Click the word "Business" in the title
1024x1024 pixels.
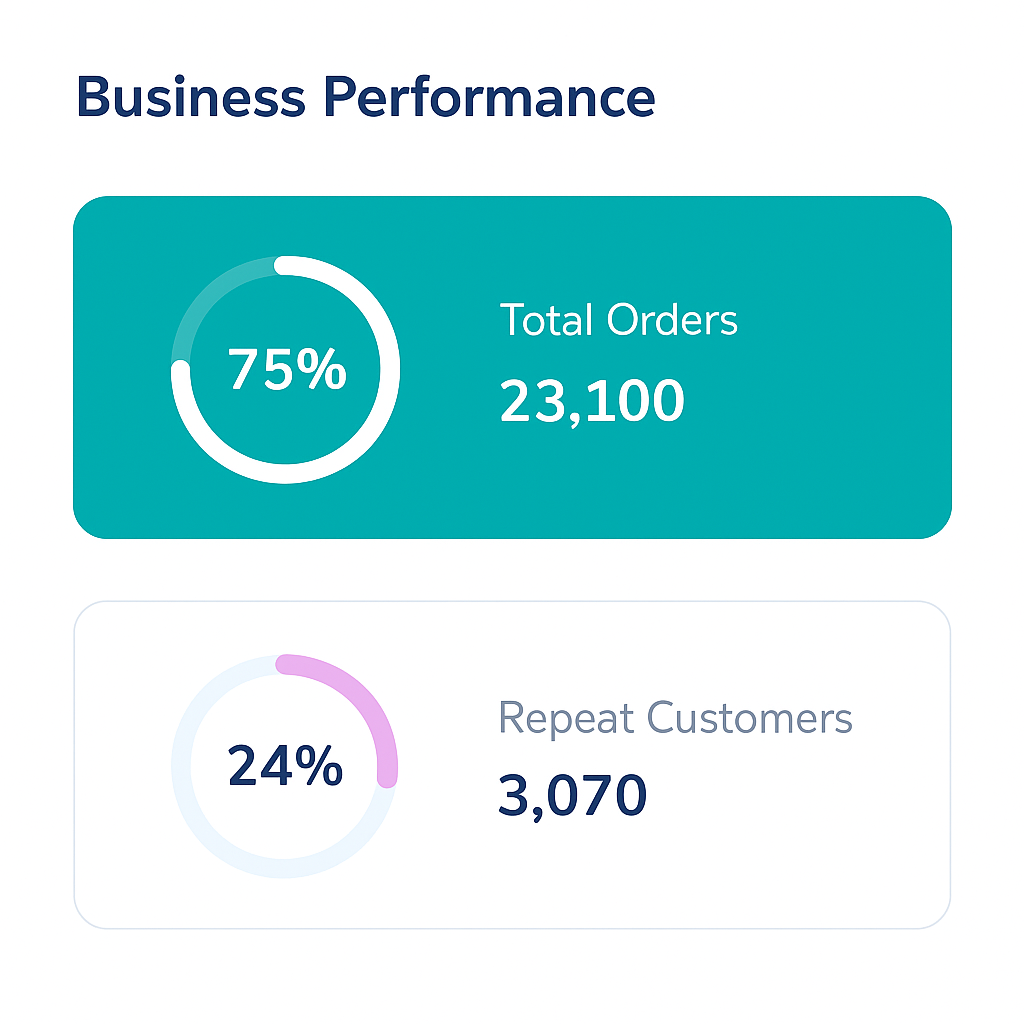[x=190, y=99]
